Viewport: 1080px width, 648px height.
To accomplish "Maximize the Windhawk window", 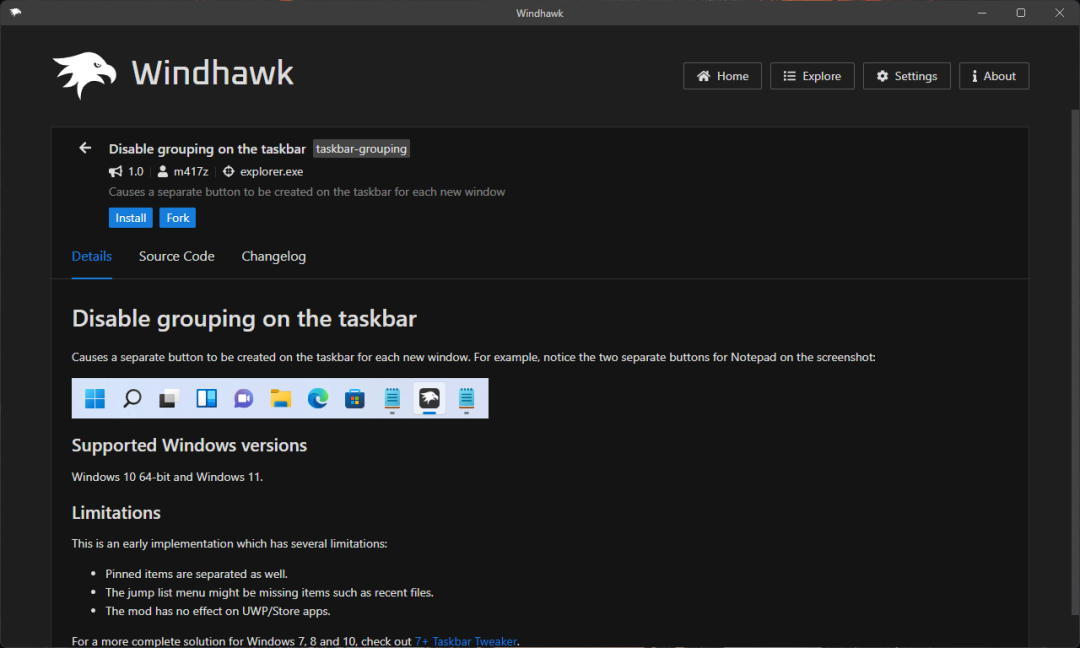I will (1021, 12).
